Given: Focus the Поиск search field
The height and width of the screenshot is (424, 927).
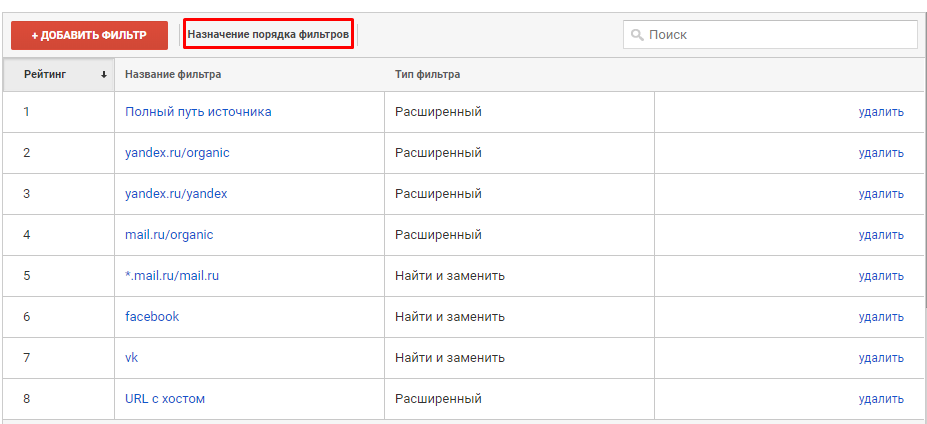Looking at the screenshot, I should click(770, 34).
